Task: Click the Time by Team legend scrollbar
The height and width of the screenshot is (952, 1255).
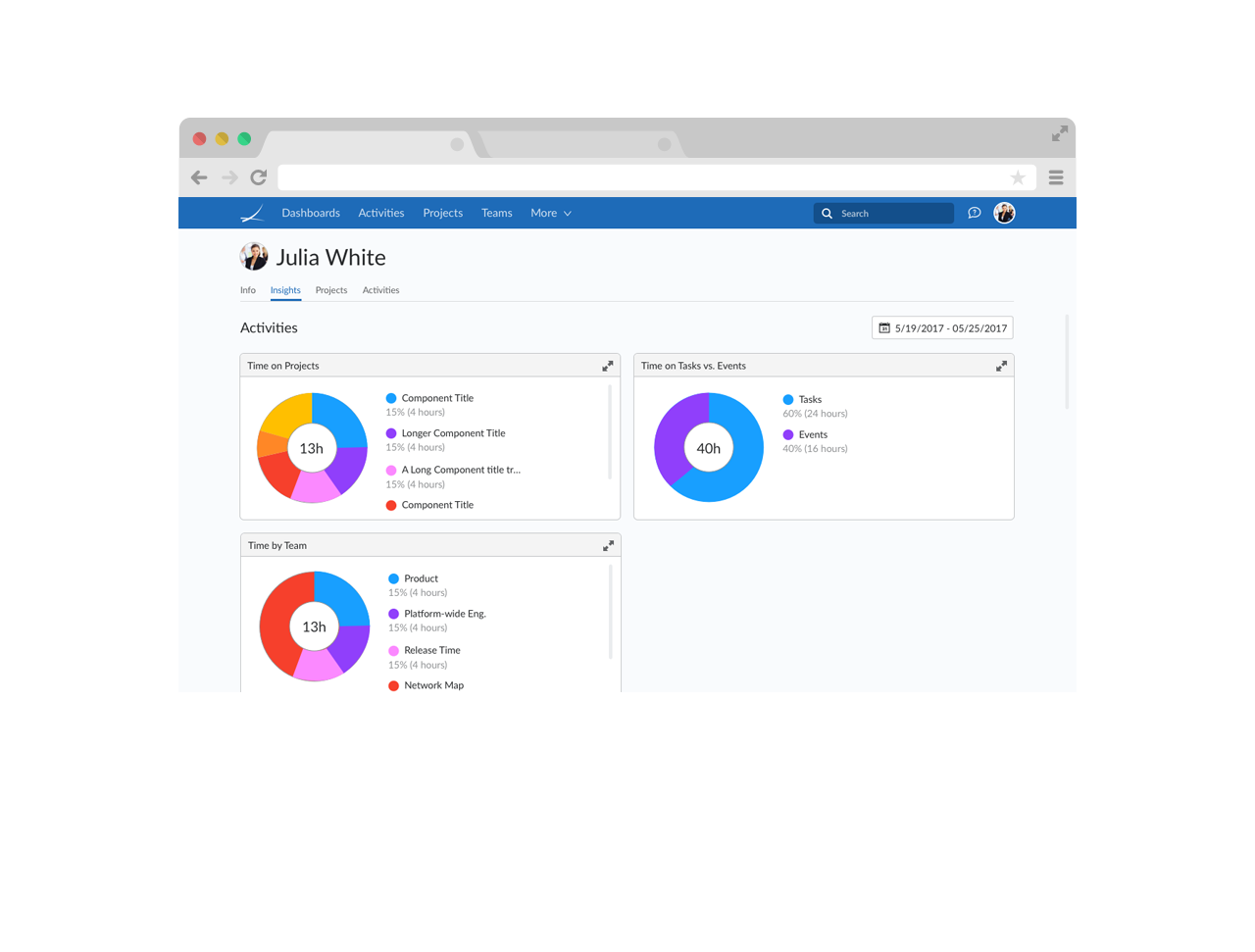Action: (x=610, y=611)
